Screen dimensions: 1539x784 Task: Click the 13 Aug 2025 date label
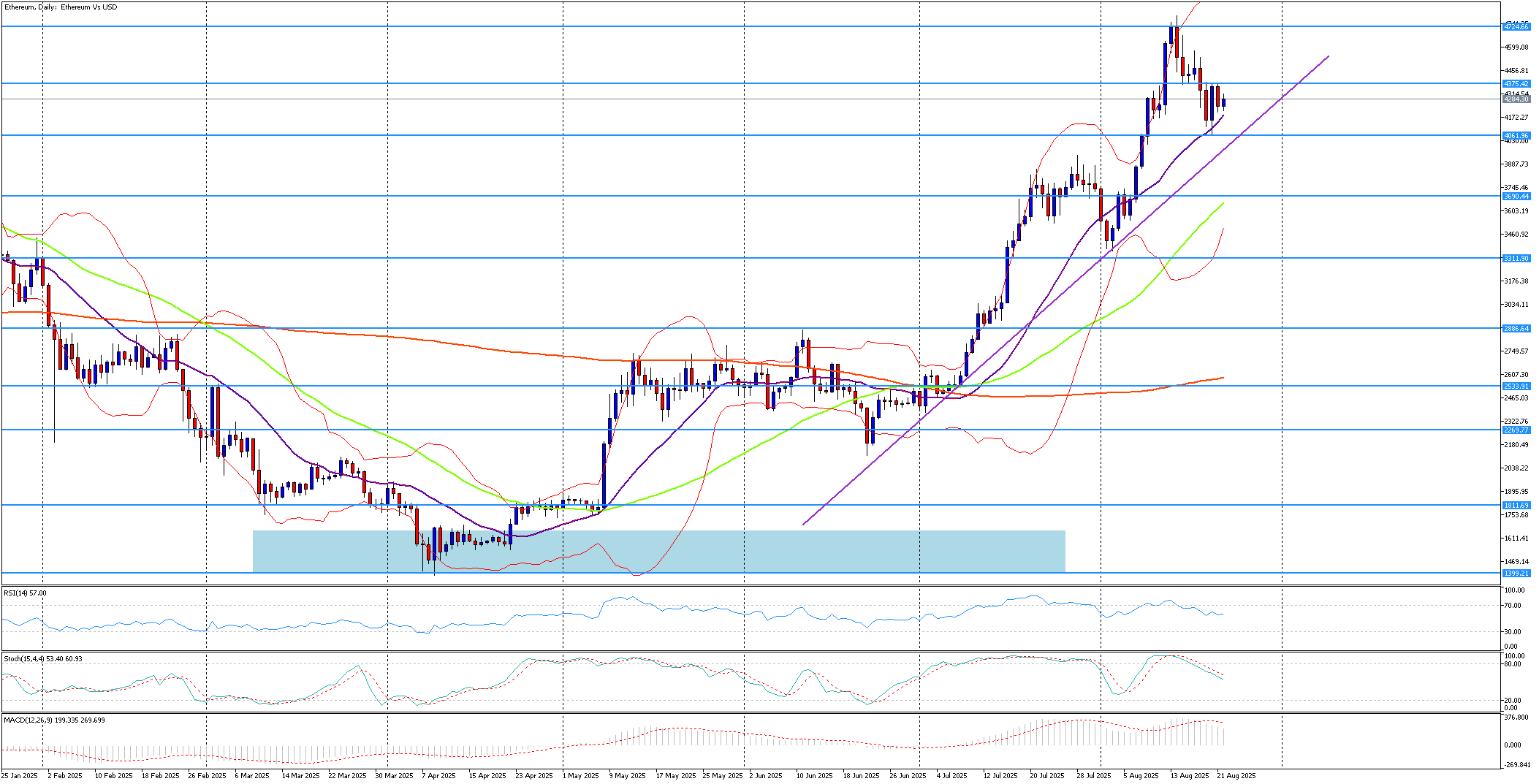click(1190, 776)
